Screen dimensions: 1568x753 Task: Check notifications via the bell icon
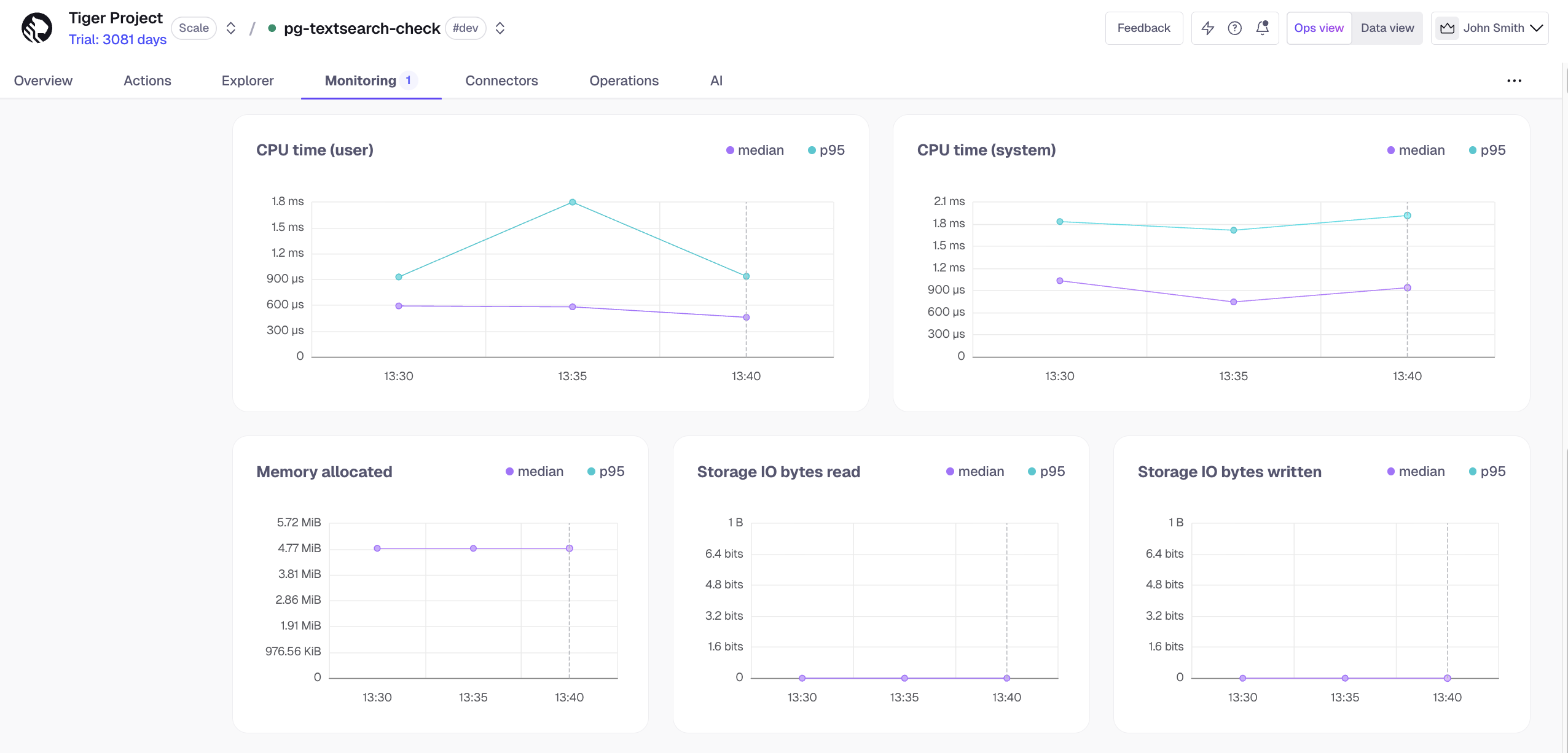(x=1263, y=28)
